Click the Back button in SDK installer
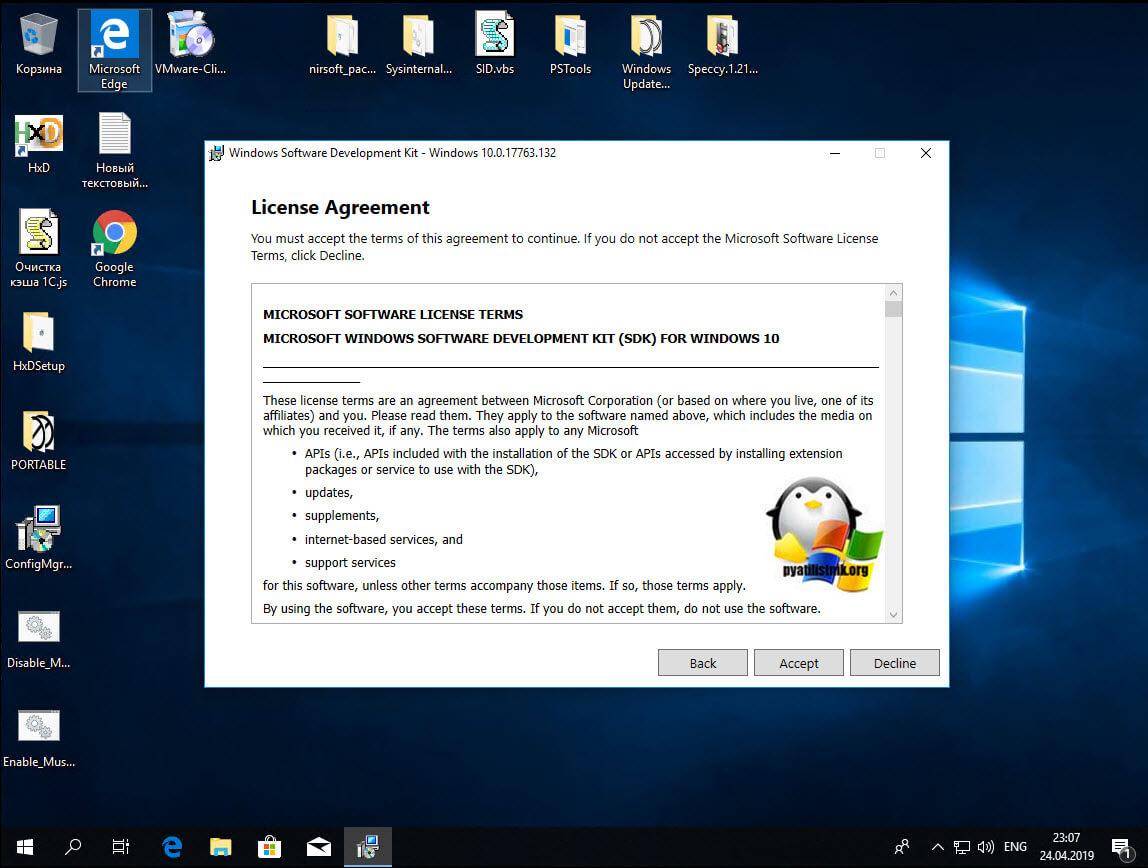 coord(703,663)
